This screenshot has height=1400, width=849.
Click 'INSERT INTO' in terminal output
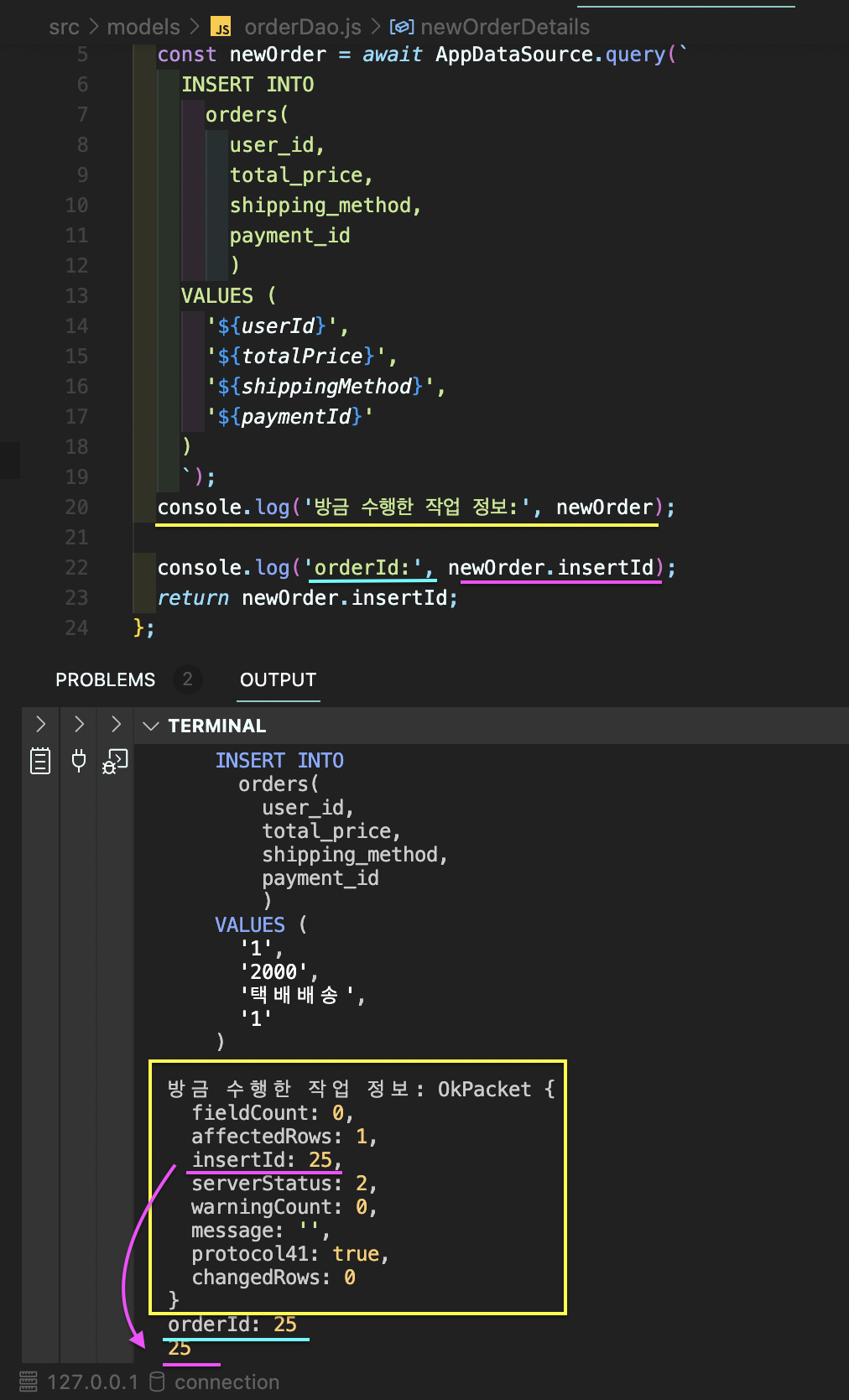(x=279, y=761)
